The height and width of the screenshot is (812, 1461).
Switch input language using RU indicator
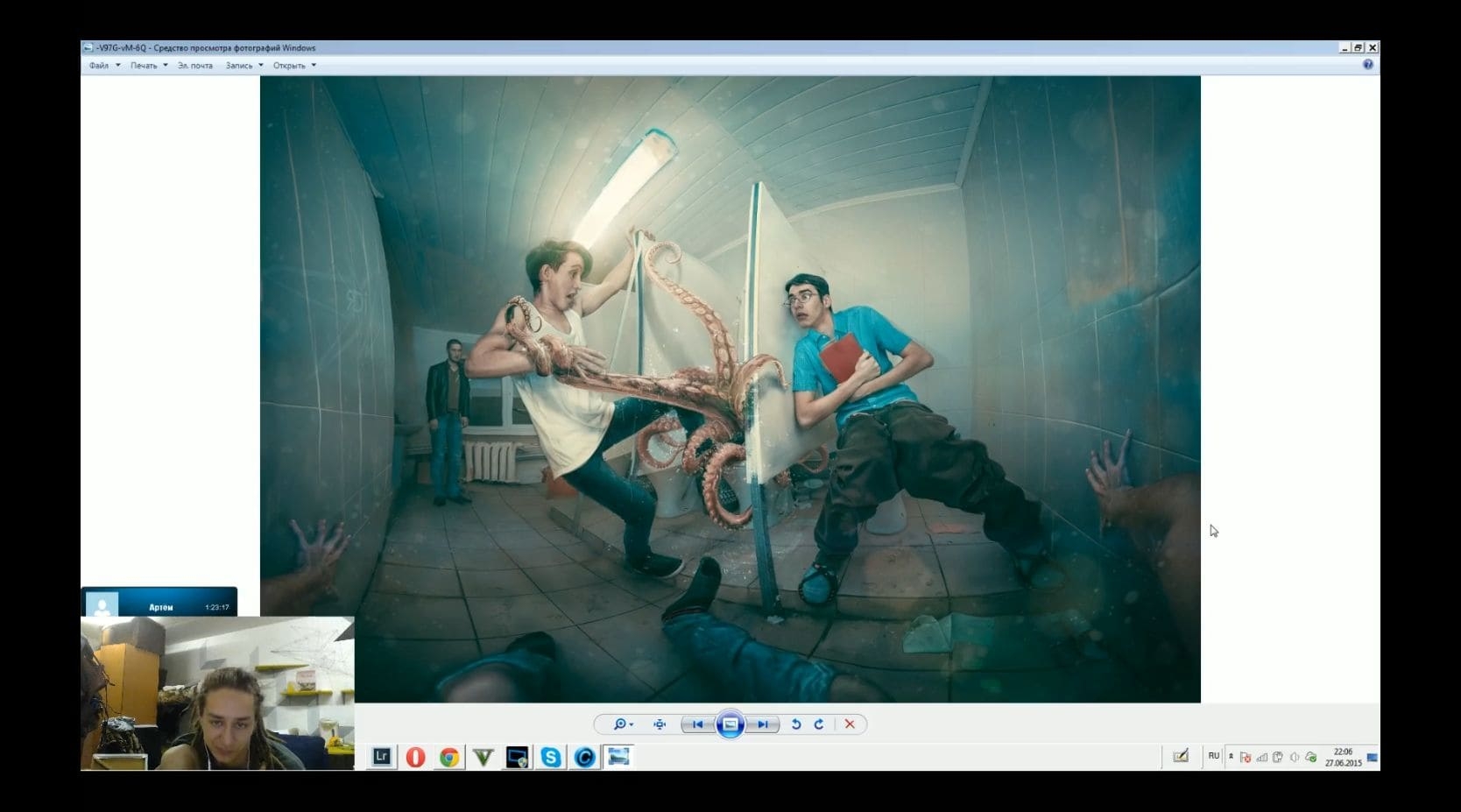[x=1214, y=756]
